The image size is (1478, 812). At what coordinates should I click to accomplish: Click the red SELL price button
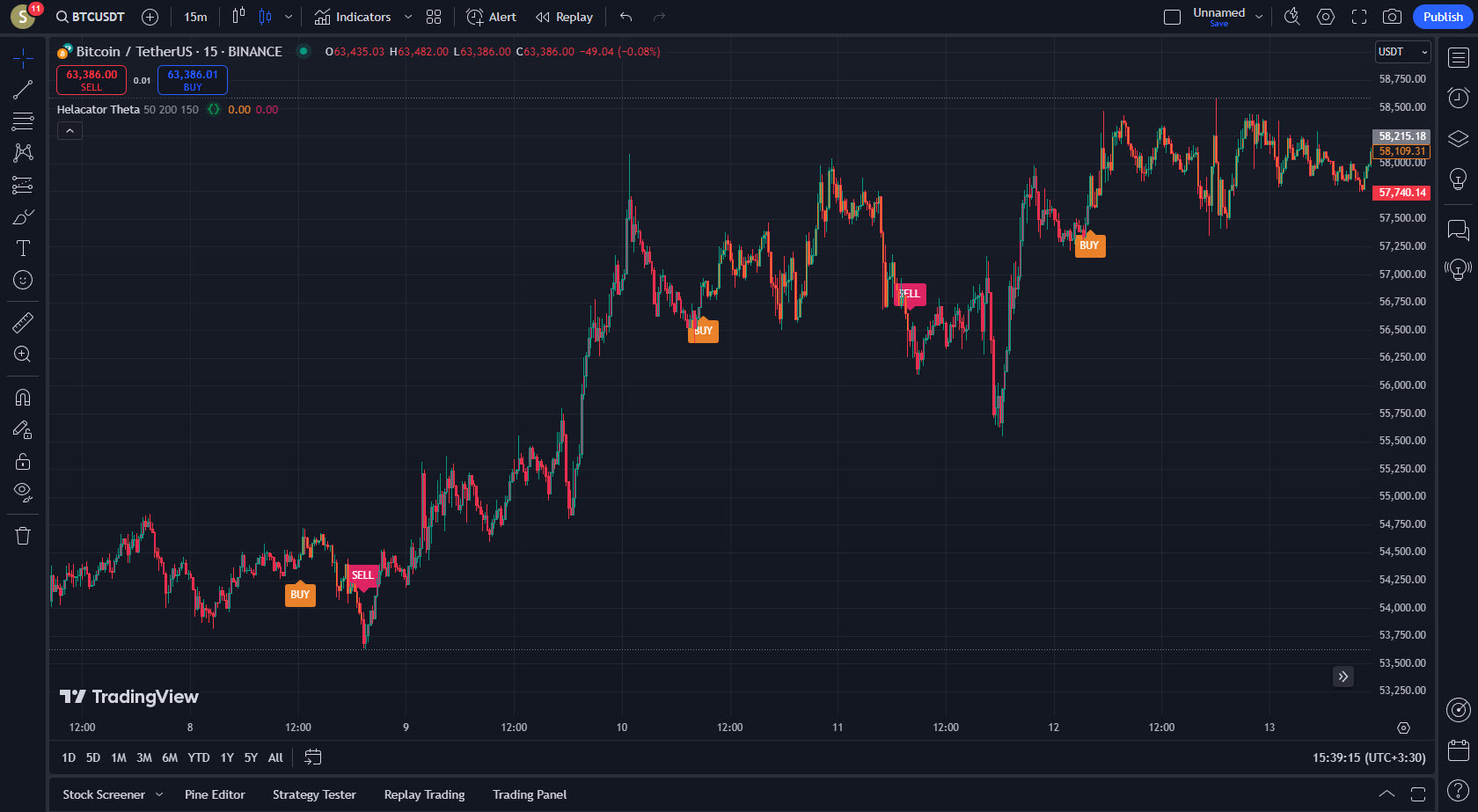(91, 80)
